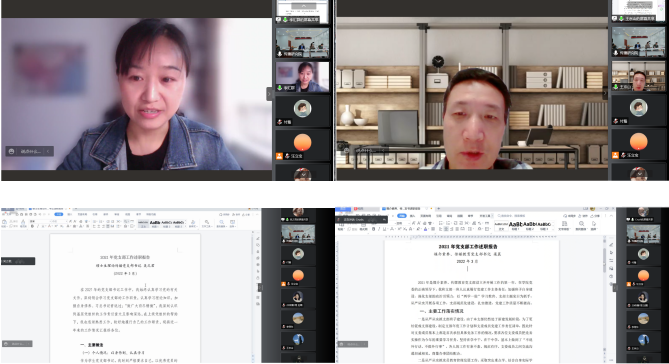Toggle center alignment in bold-titled report toolbar
This screenshot has width=669, height=364.
[x=446, y=229]
